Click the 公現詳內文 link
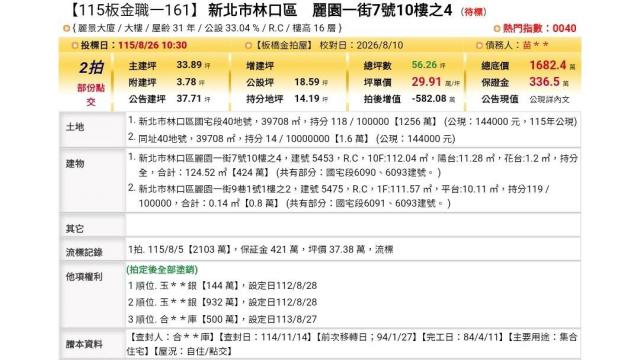 pyautogui.click(x=549, y=99)
